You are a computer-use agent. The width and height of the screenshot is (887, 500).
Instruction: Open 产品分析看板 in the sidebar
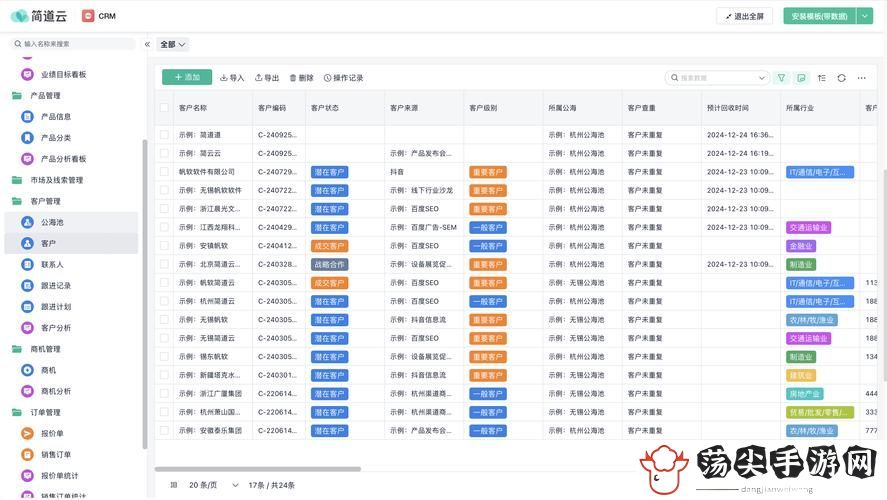tap(63, 159)
